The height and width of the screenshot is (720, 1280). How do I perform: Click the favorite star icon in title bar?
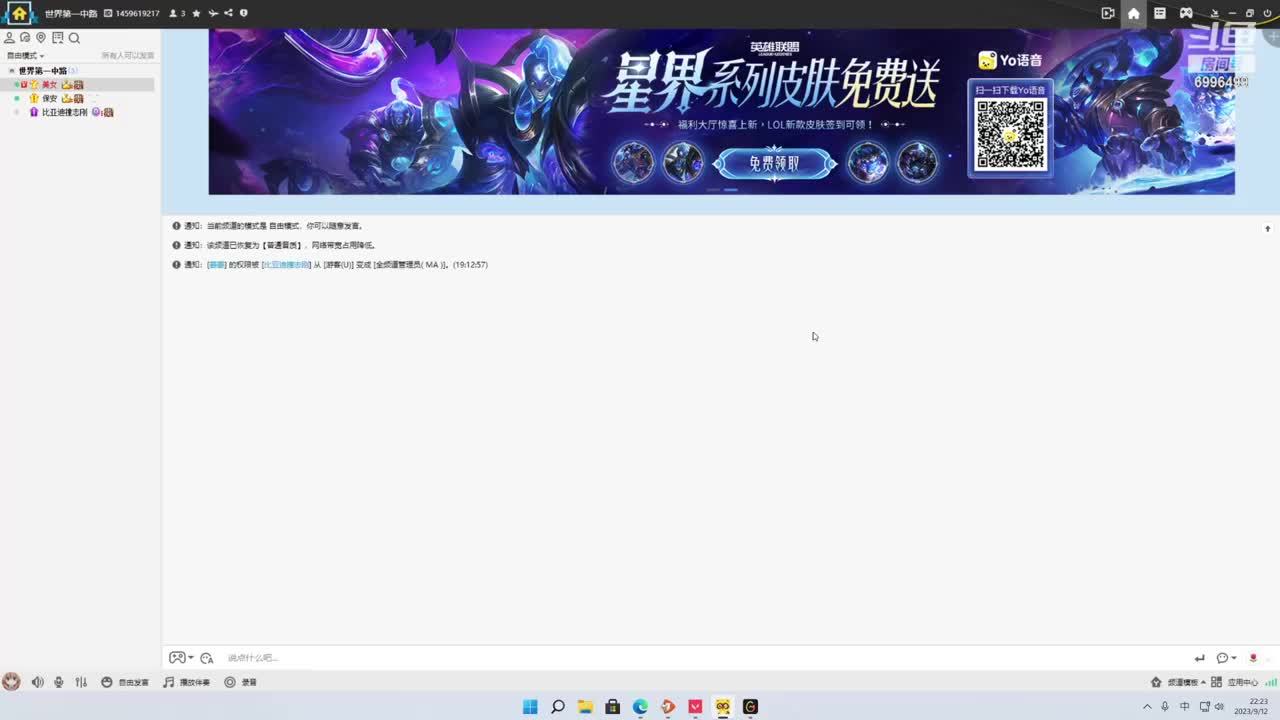pyautogui.click(x=196, y=13)
